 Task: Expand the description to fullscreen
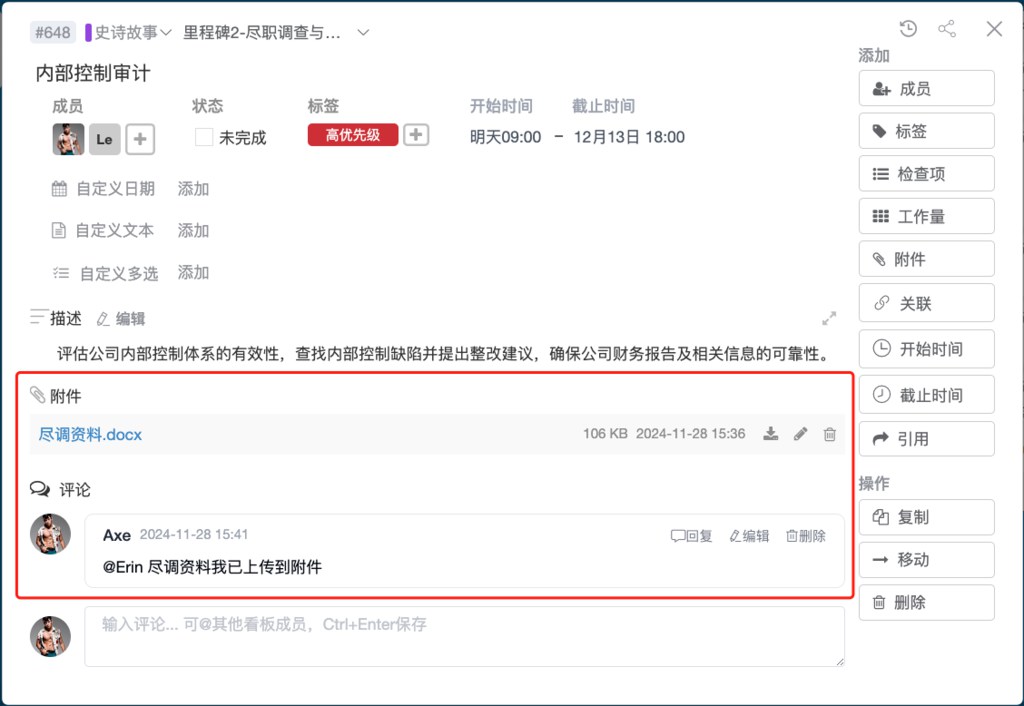point(829,319)
